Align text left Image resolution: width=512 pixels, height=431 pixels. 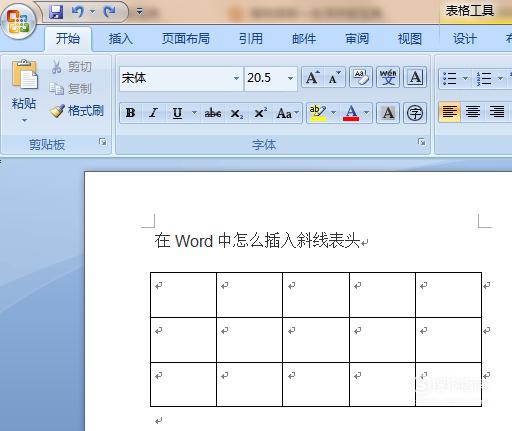(x=450, y=112)
